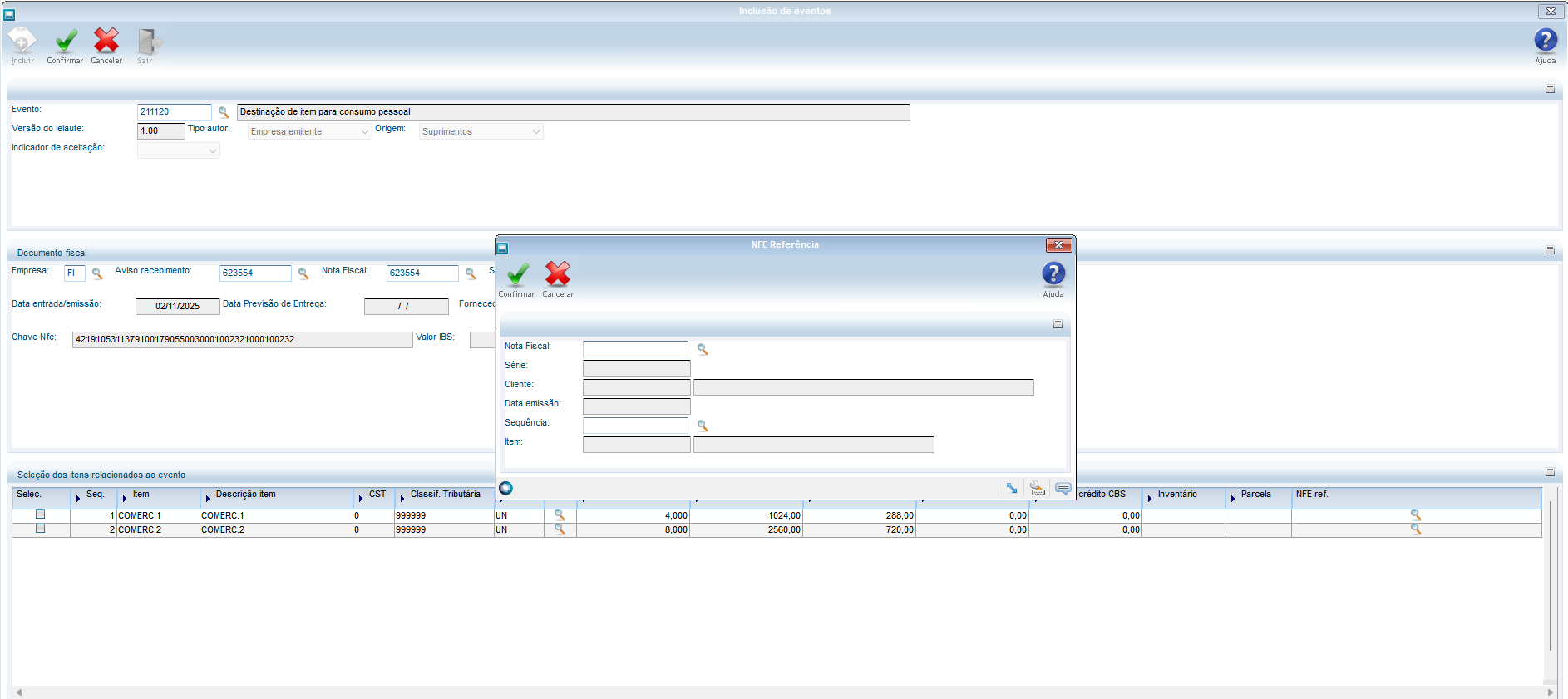The width and height of the screenshot is (1568, 699).
Task: Click the Incluir toolbar icon
Action: [x=22, y=46]
